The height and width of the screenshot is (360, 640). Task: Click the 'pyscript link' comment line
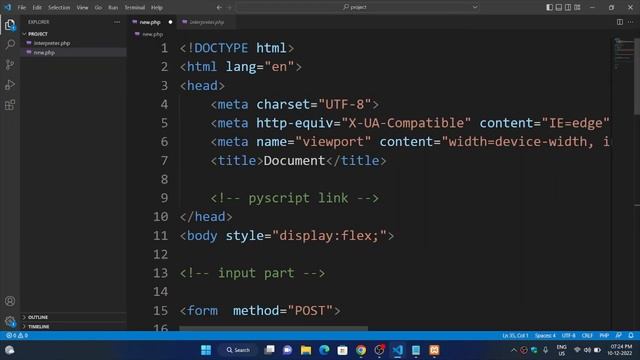(x=295, y=198)
